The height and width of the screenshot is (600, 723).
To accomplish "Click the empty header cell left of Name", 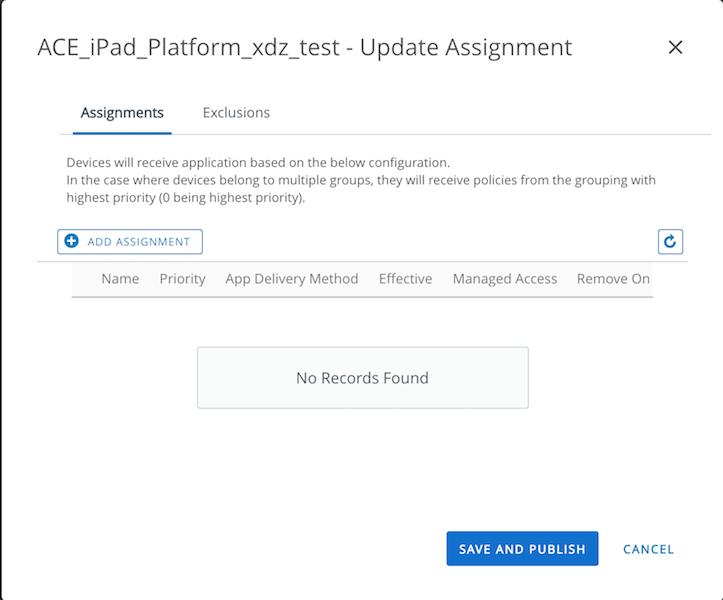I will pos(85,279).
